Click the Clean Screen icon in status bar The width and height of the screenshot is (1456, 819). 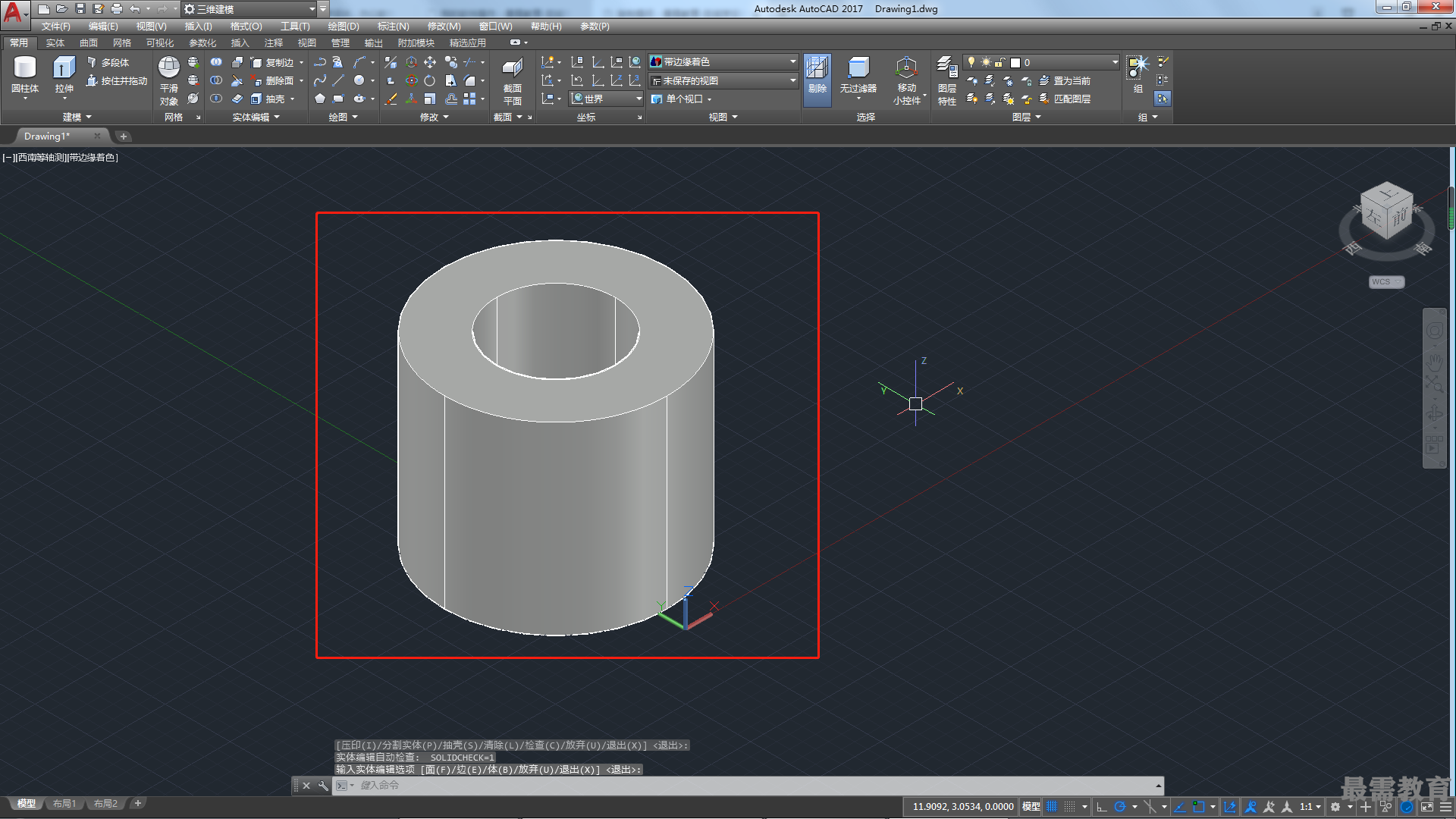[x=1427, y=807]
